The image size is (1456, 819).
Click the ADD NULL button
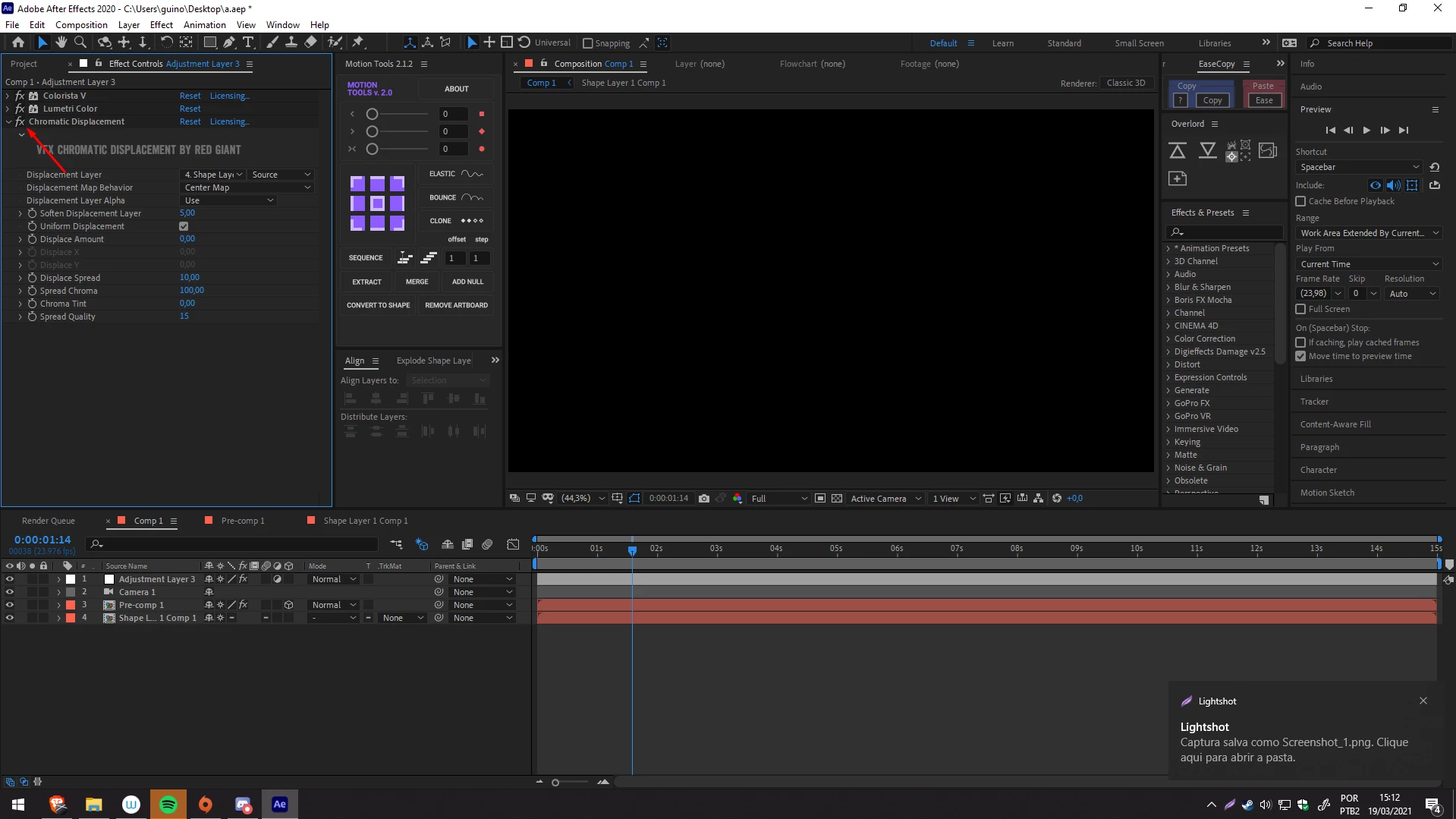[467, 282]
